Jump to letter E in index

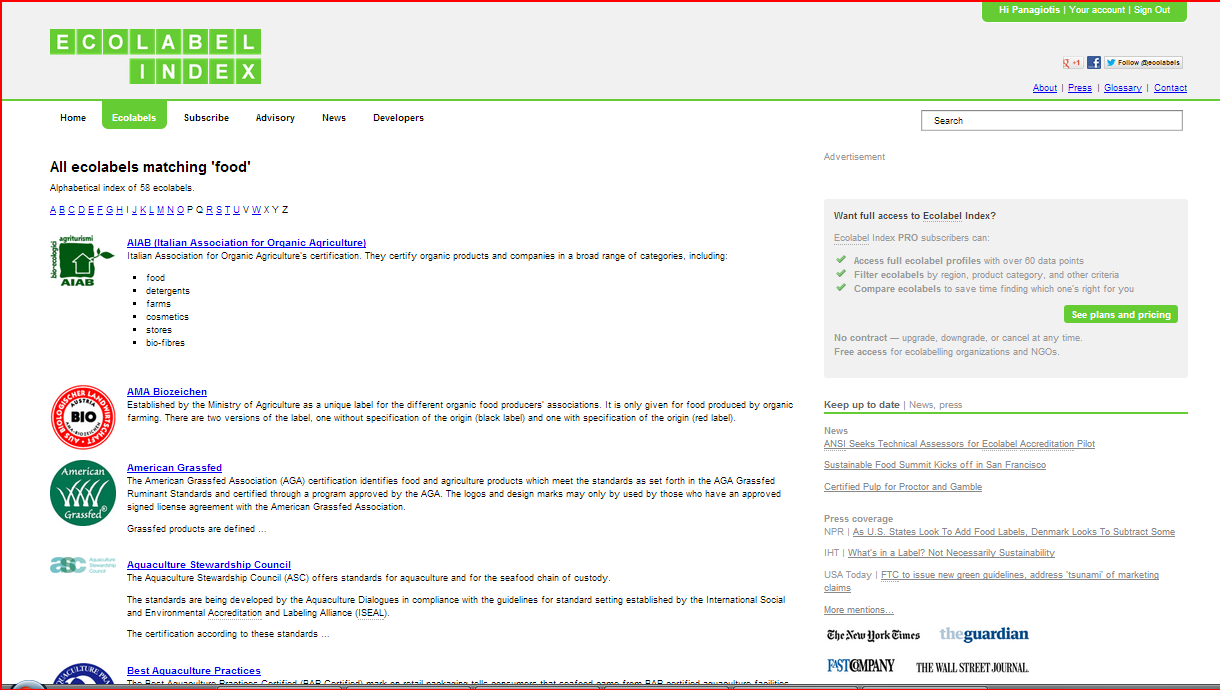click(91, 210)
